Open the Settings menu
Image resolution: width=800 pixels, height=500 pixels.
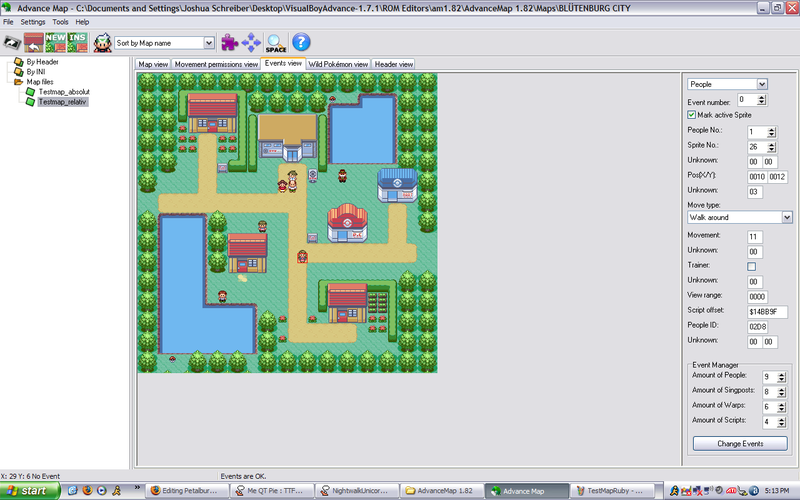[x=33, y=22]
